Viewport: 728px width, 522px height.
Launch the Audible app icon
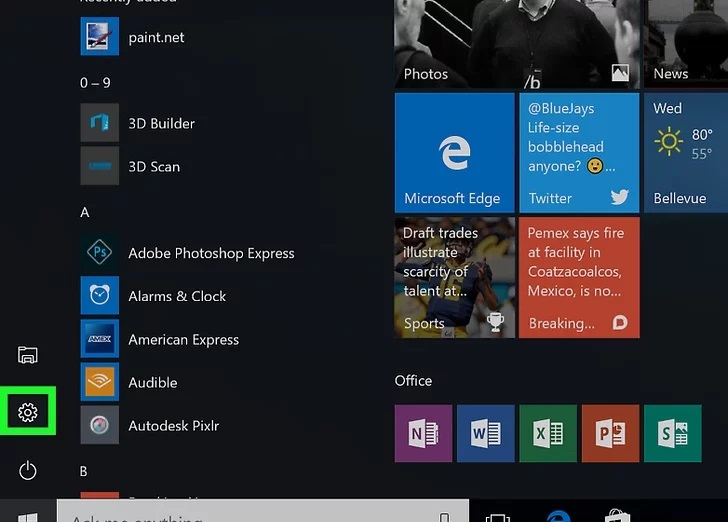pyautogui.click(x=99, y=382)
